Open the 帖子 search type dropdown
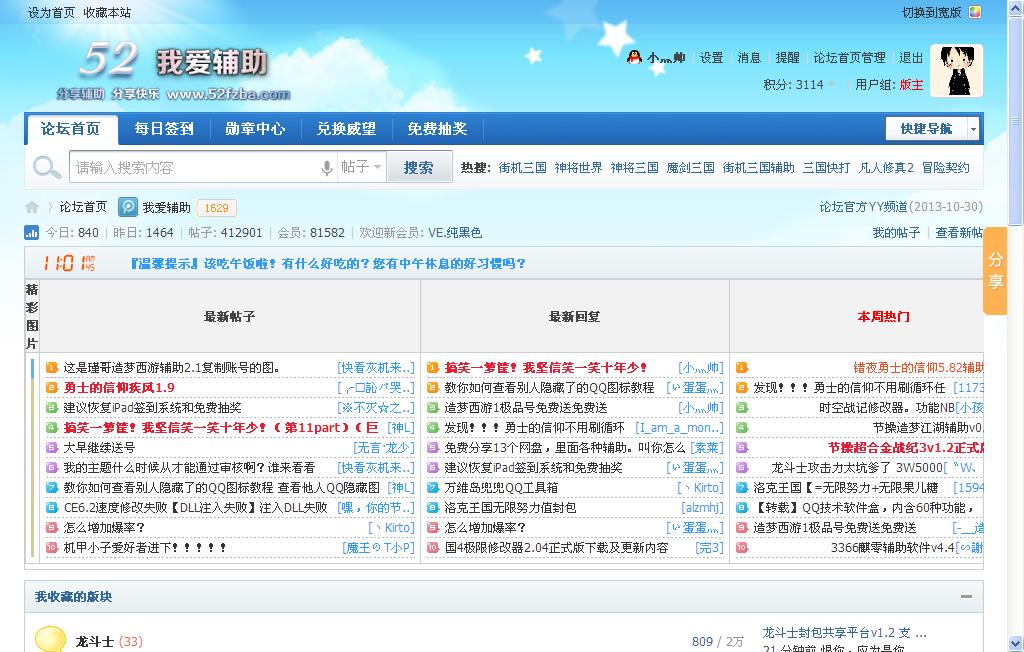The width and height of the screenshot is (1024, 652). pyautogui.click(x=361, y=168)
